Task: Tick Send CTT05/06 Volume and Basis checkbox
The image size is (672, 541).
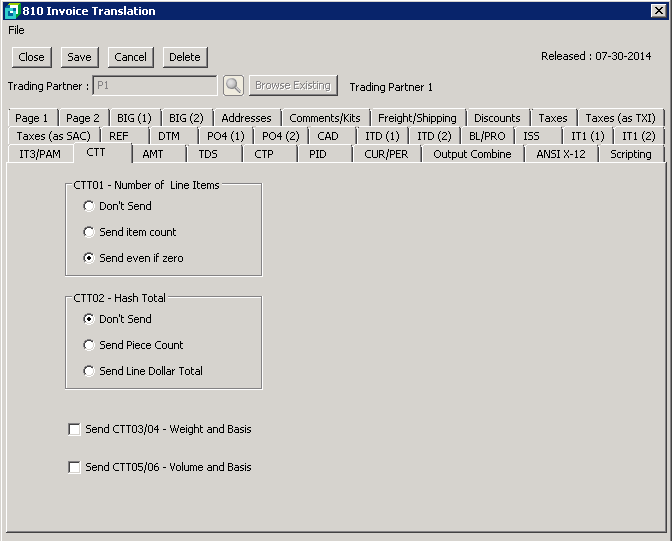Action: (x=74, y=468)
